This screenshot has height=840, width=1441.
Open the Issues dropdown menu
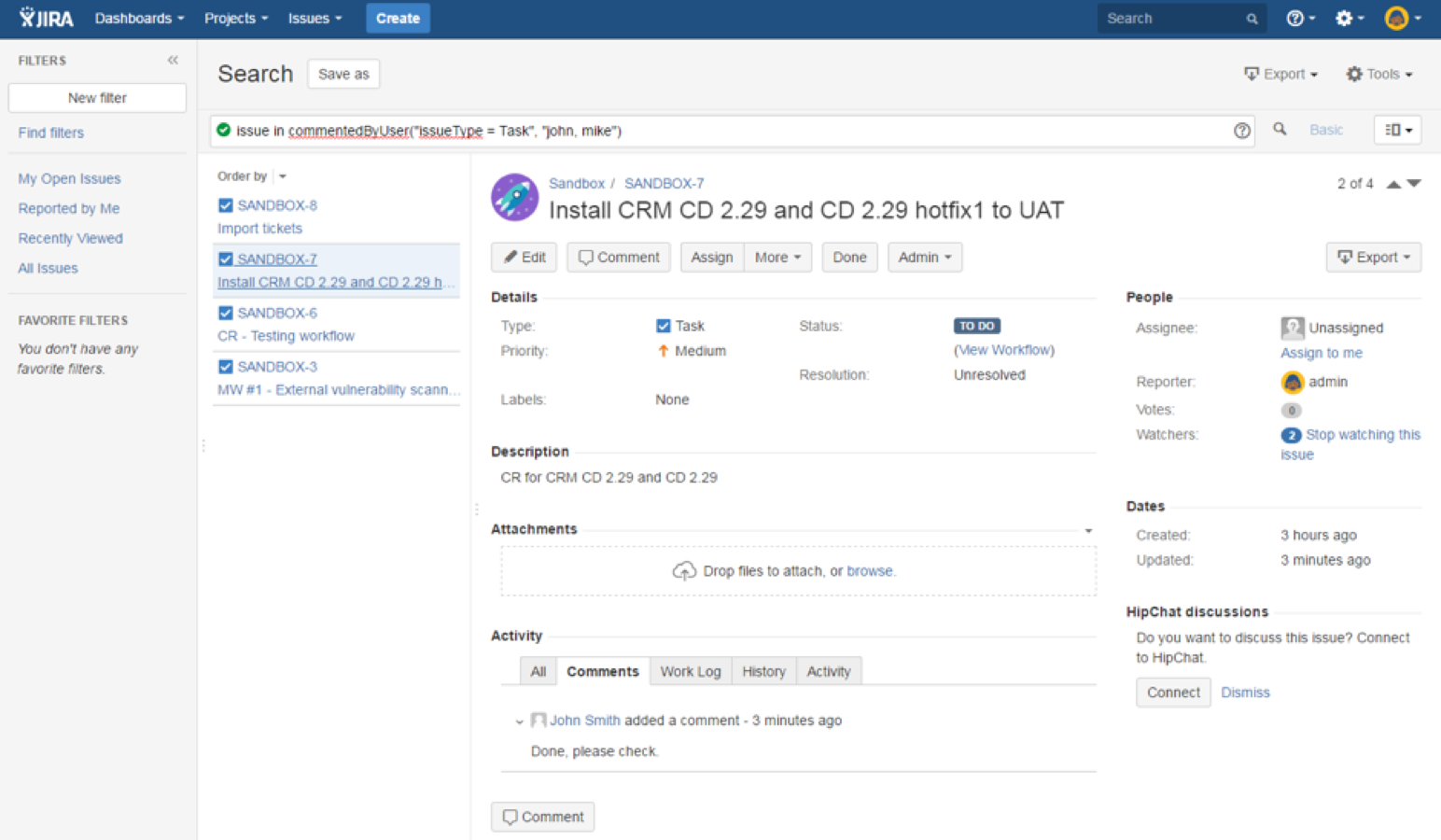[x=315, y=18]
